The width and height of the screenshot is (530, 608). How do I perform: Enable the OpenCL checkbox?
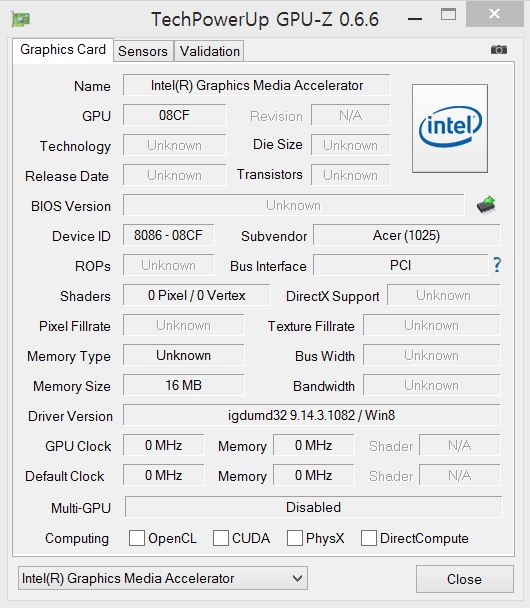[x=136, y=538]
